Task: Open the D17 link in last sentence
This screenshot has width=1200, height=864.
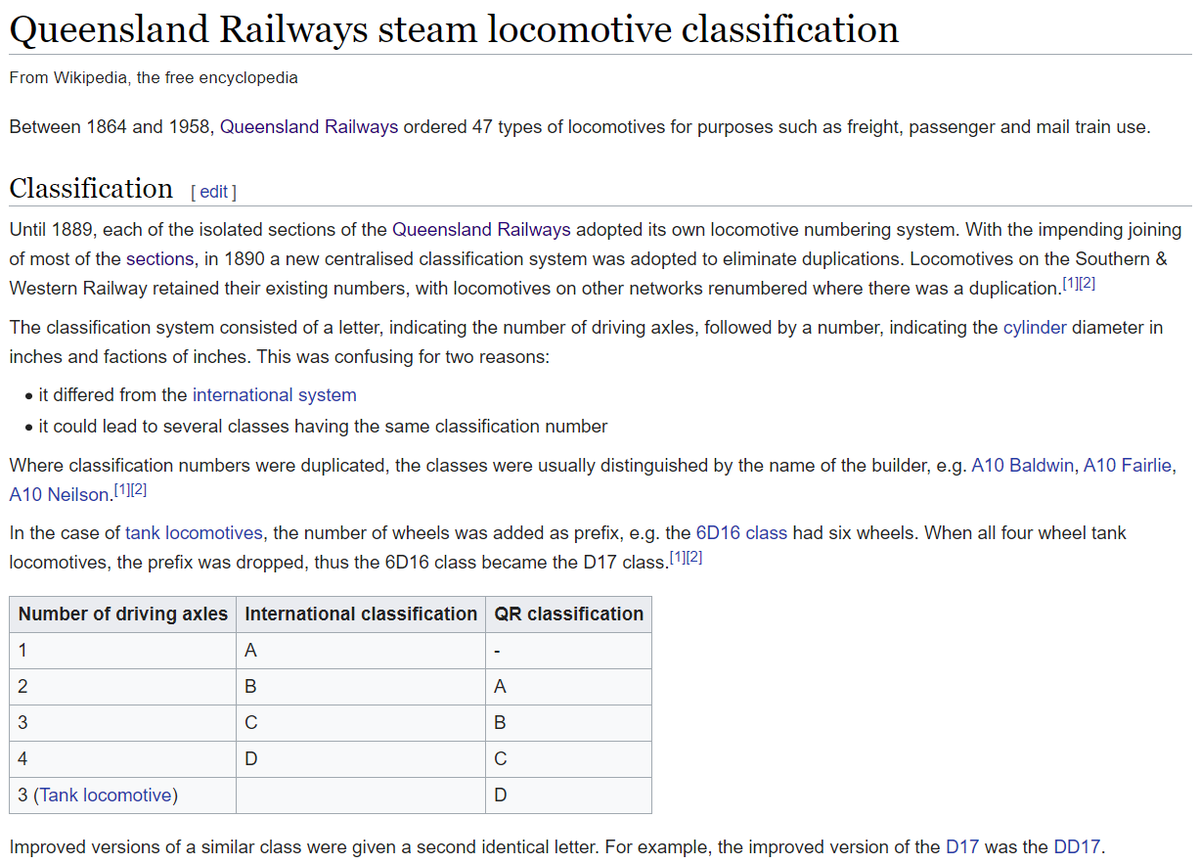Action: 961,847
